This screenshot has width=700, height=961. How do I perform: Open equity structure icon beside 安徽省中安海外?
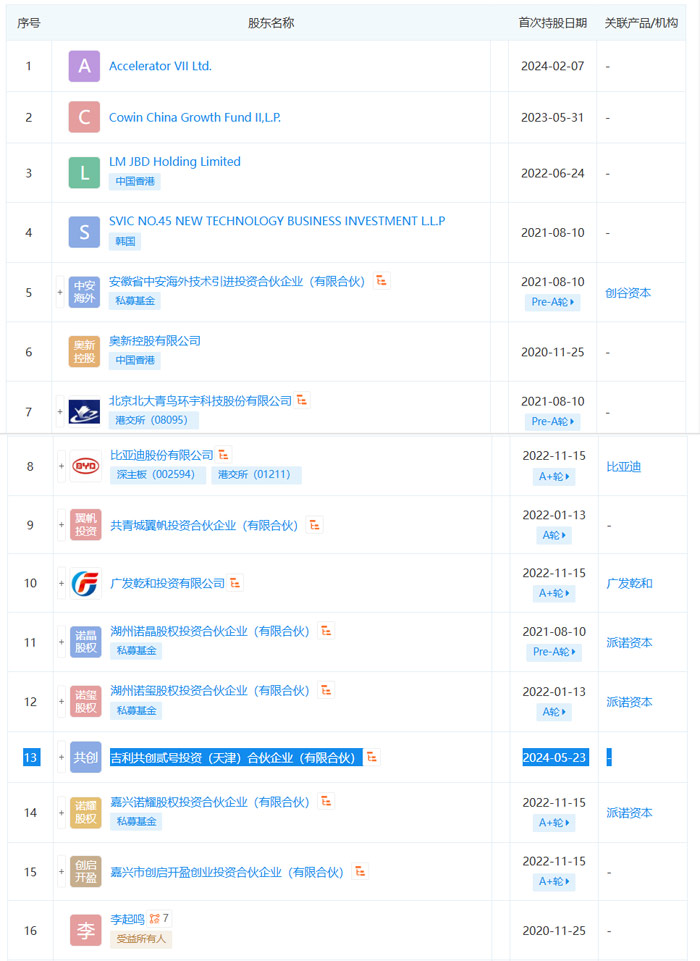(381, 281)
